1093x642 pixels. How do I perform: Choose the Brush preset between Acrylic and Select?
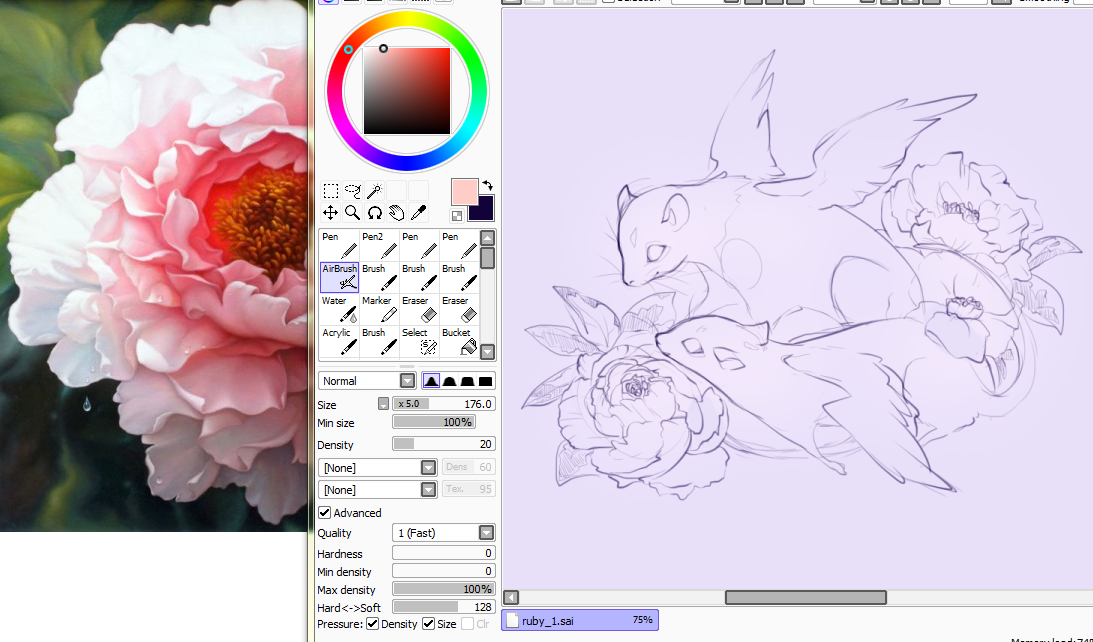point(379,342)
